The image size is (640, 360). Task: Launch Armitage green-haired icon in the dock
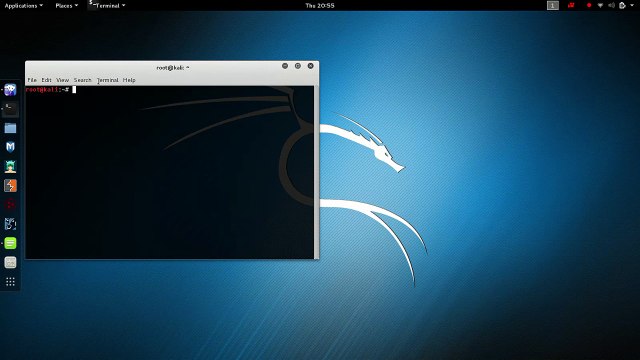pyautogui.click(x=10, y=167)
